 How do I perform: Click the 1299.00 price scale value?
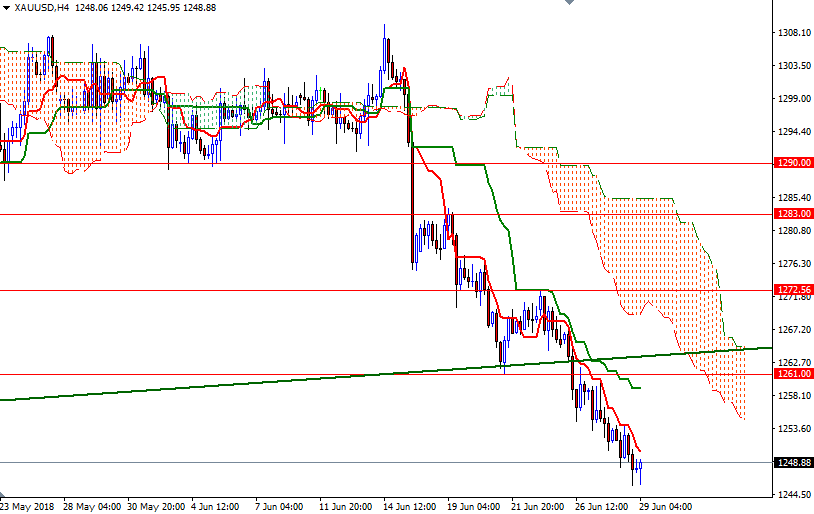pos(794,99)
